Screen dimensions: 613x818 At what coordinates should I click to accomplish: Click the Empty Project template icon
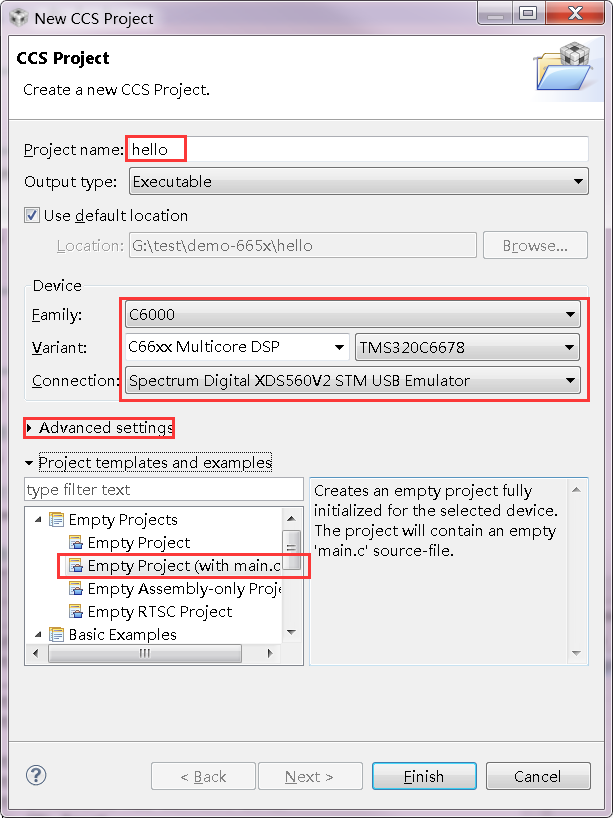pos(76,543)
